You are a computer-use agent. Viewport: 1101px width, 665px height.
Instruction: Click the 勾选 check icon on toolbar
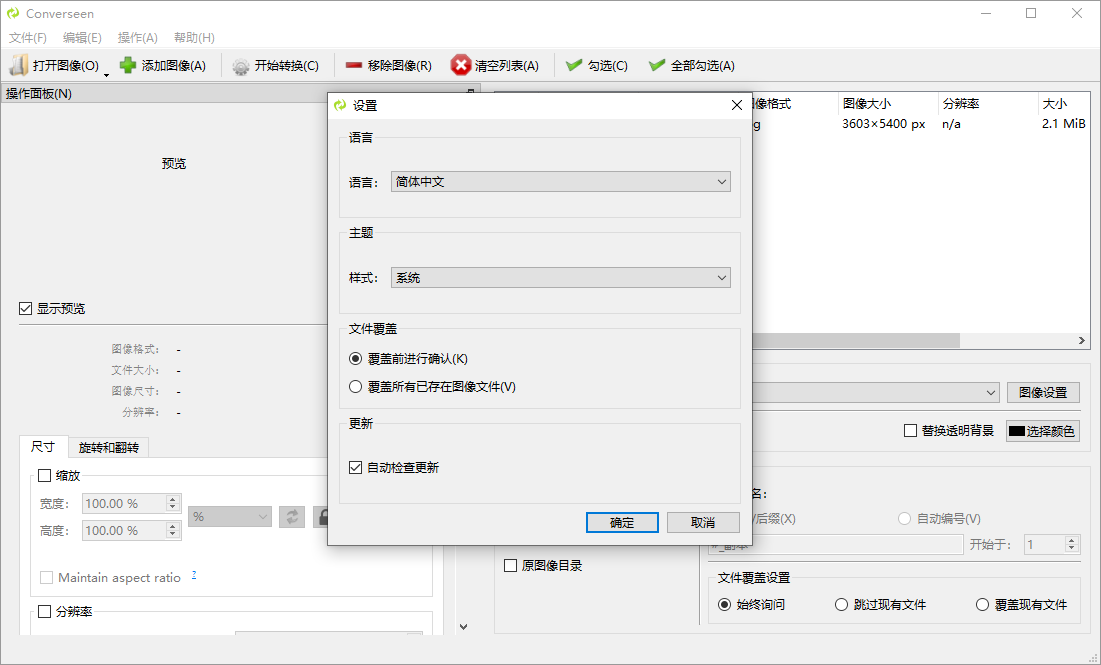(x=575, y=64)
